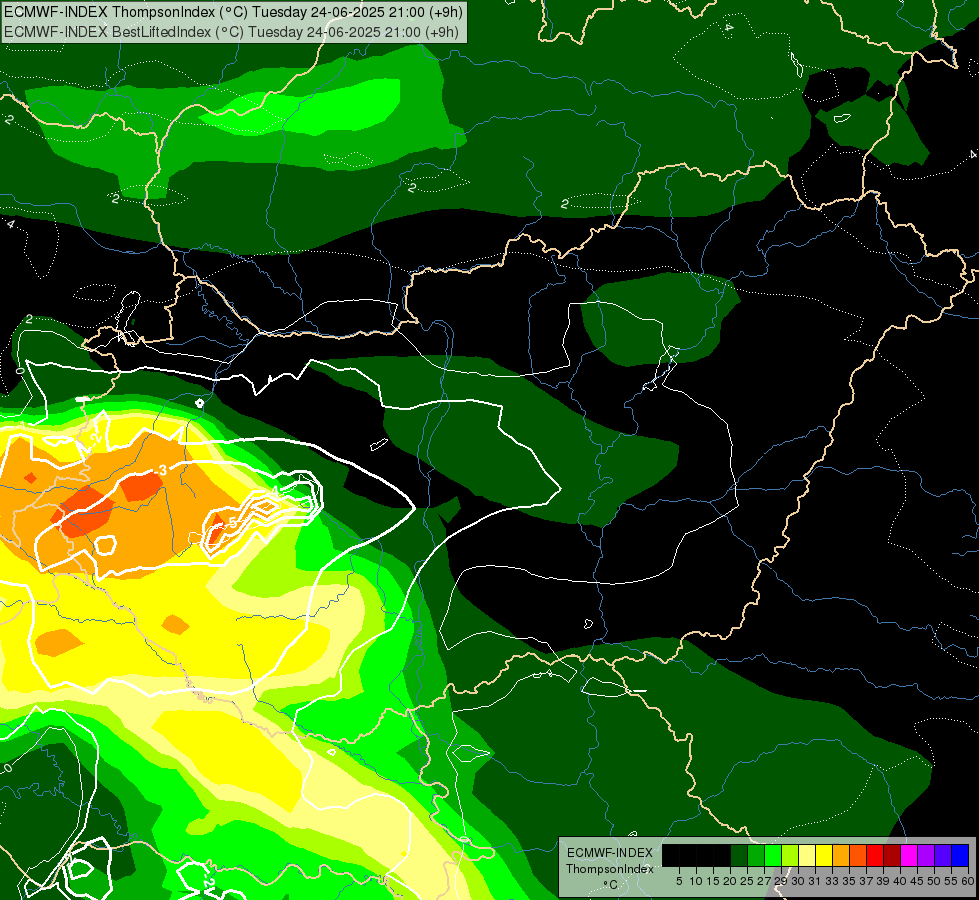Viewport: 979px width, 900px height.
Task: Choose the orange 33-35 legend swatch
Action: (841, 855)
